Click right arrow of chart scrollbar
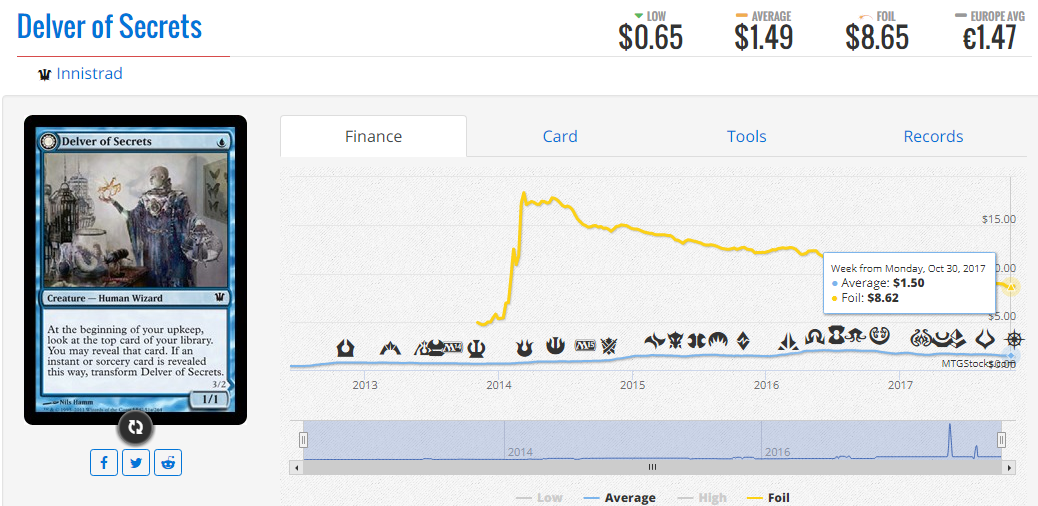Viewport: 1038px width, 506px height. click(1009, 468)
